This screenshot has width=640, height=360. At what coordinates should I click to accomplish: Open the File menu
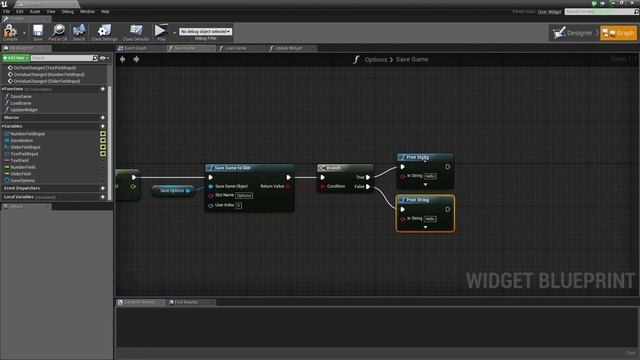tap(6, 12)
